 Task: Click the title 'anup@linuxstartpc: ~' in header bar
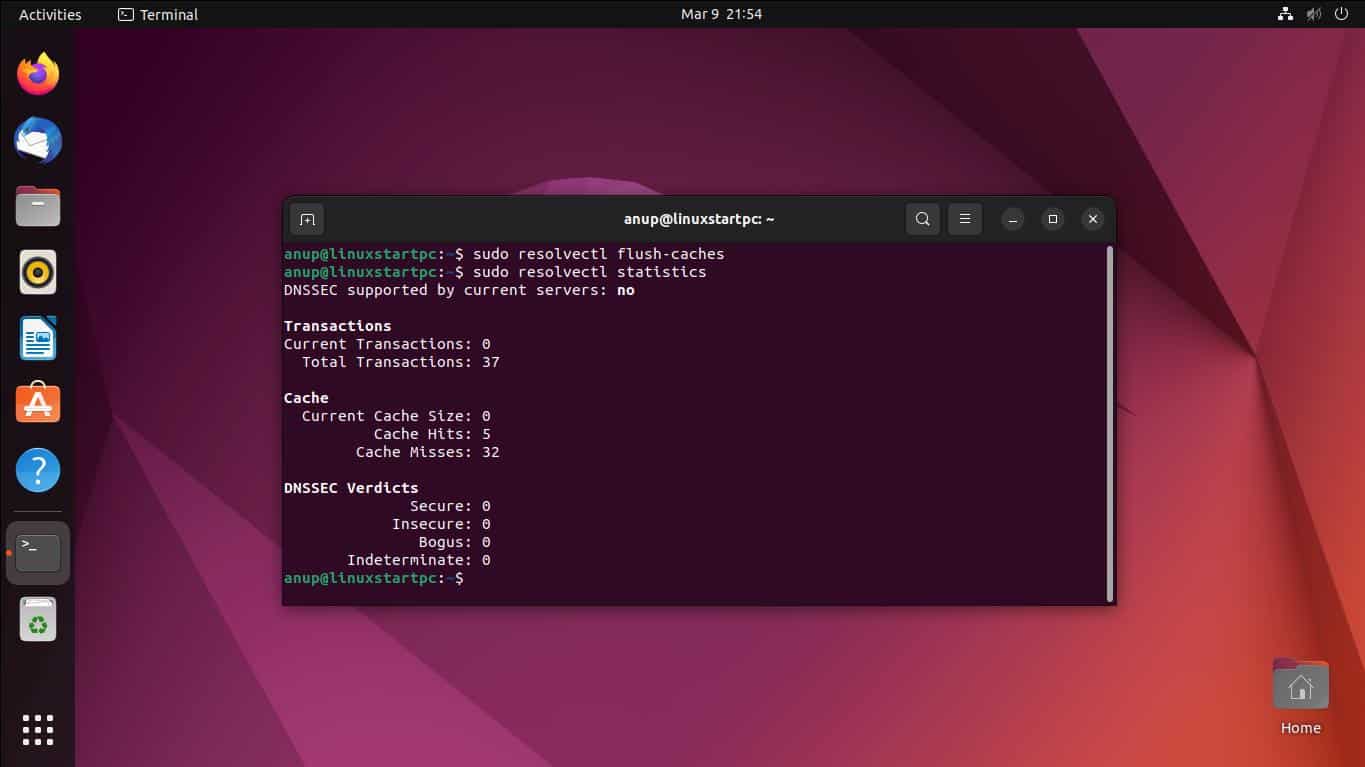click(699, 219)
